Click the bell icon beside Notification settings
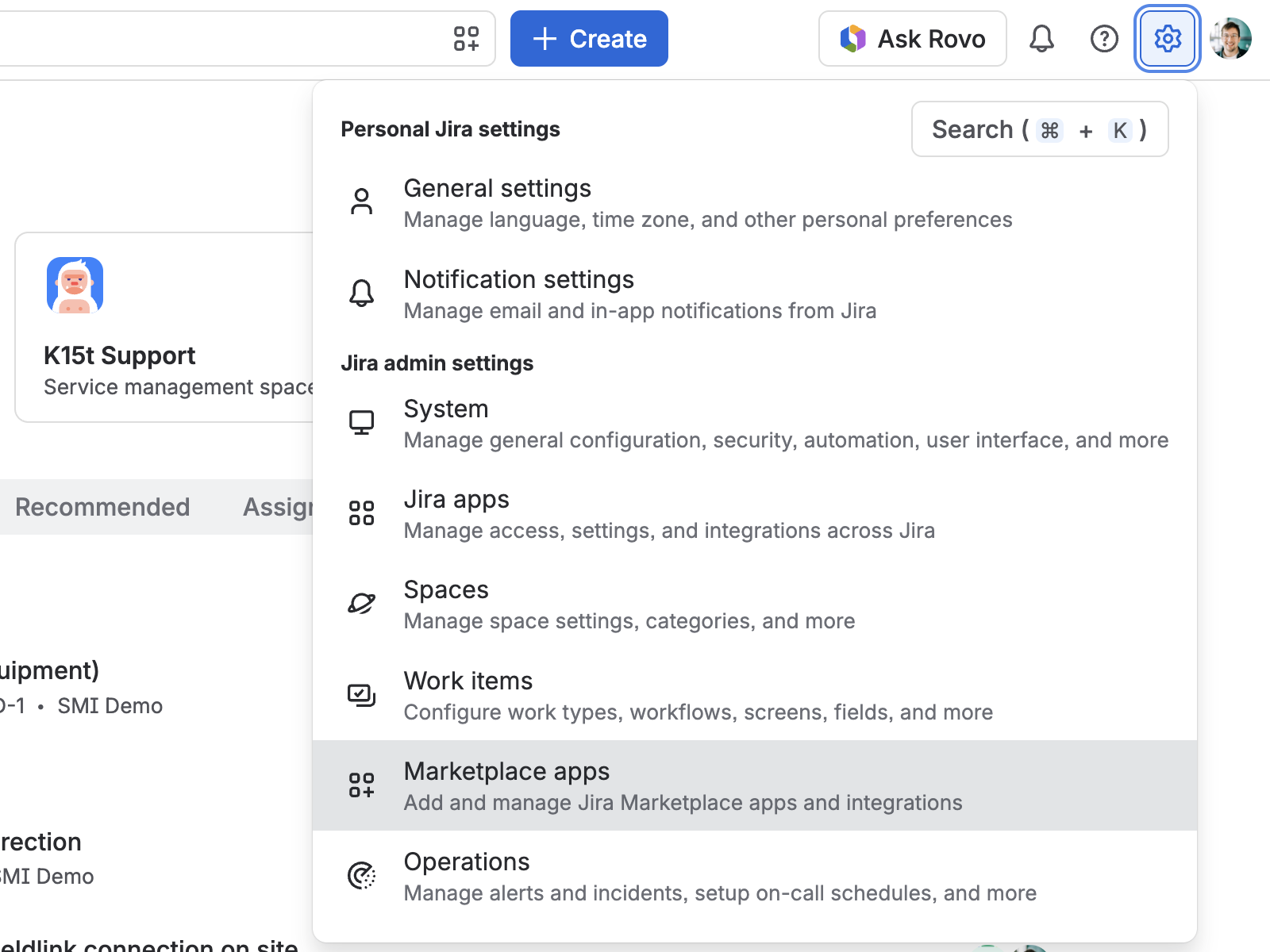Screen dimensions: 1270x952 click(361, 293)
